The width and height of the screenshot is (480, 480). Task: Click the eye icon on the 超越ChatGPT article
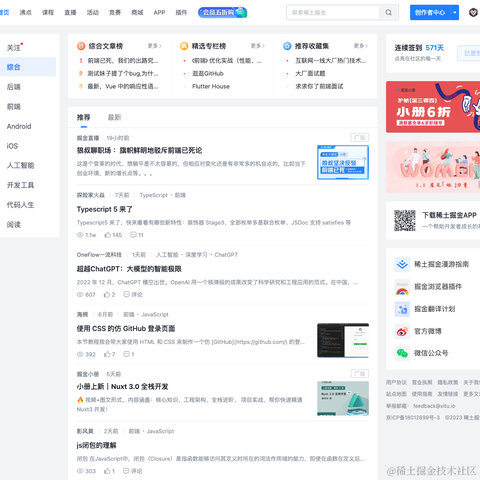pyautogui.click(x=80, y=295)
